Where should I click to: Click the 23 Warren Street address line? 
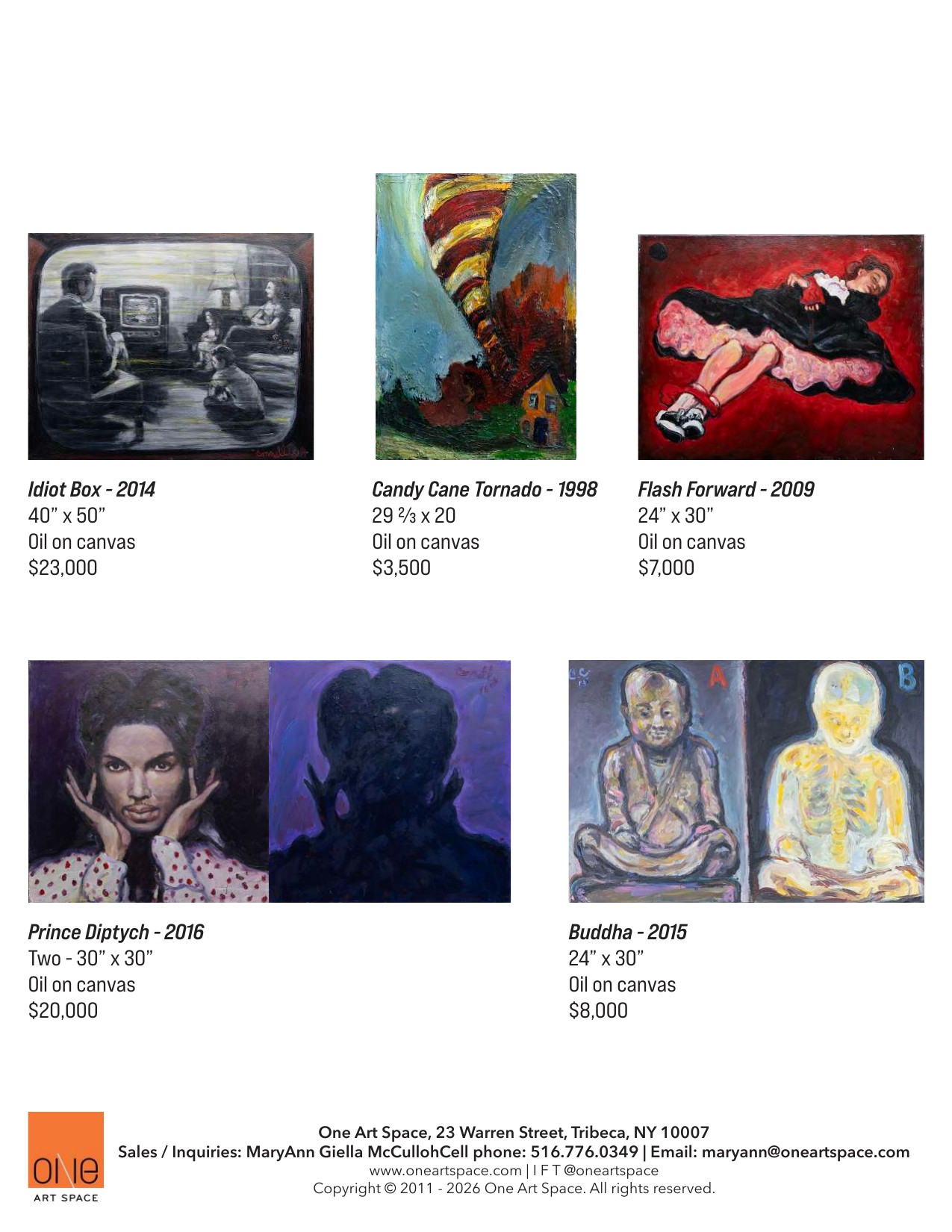pyautogui.click(x=514, y=1133)
